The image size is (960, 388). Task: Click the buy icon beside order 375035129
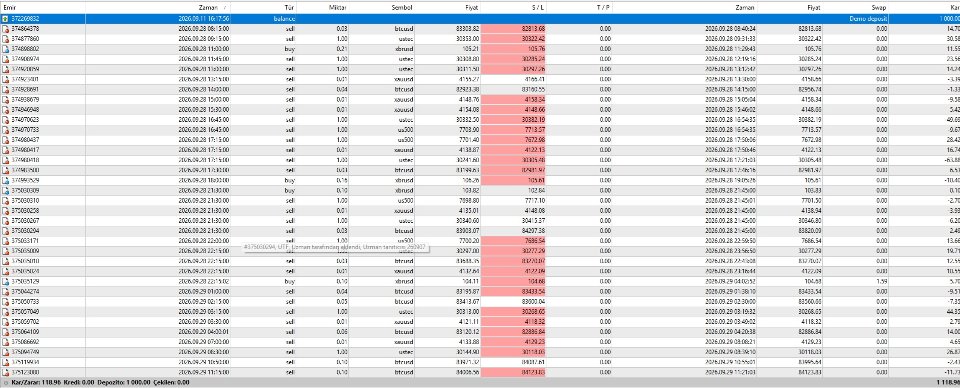pos(6,282)
